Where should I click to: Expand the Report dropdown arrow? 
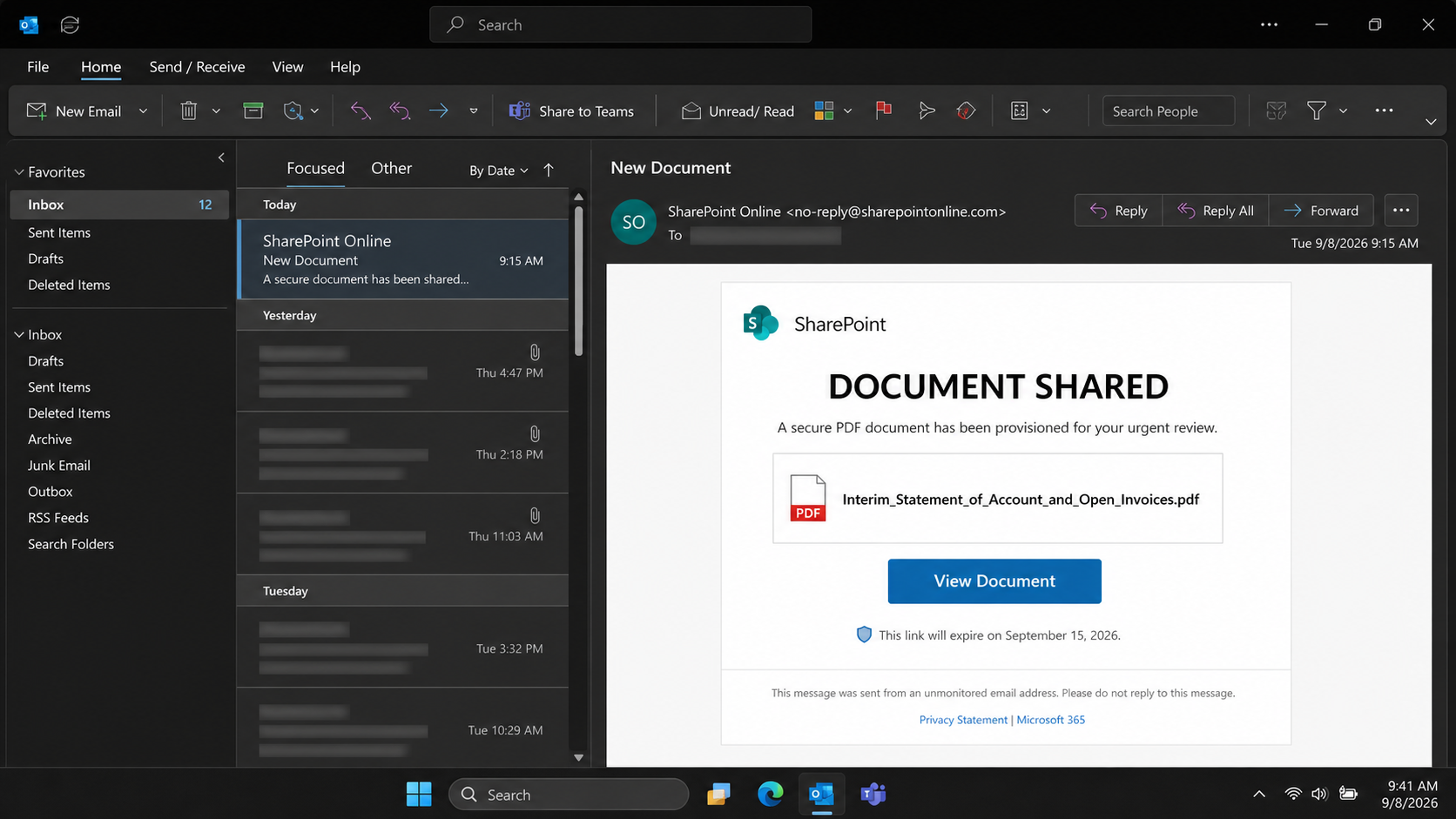314,111
